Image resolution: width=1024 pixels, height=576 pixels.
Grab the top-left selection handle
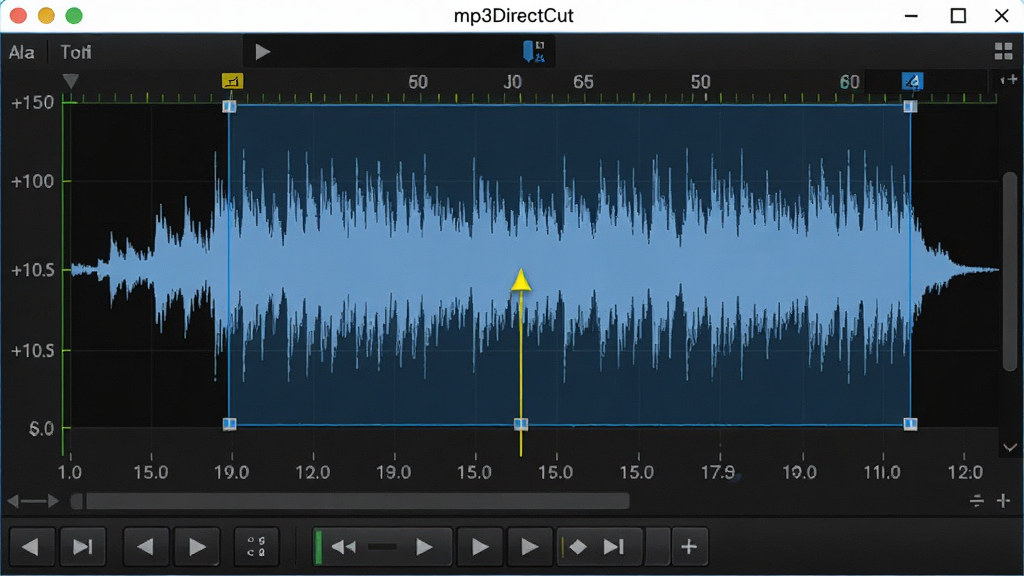coord(229,106)
